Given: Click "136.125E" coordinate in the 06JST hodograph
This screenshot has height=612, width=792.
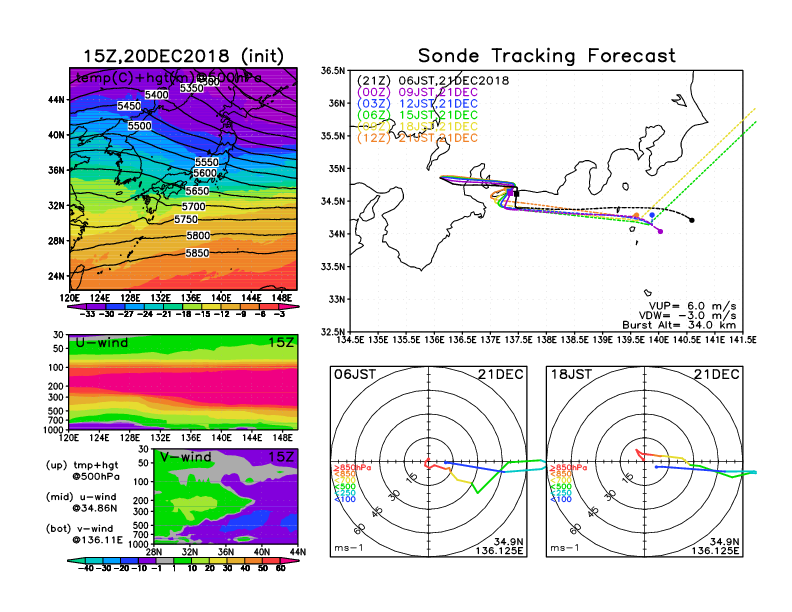Looking at the screenshot, I should (x=499, y=550).
